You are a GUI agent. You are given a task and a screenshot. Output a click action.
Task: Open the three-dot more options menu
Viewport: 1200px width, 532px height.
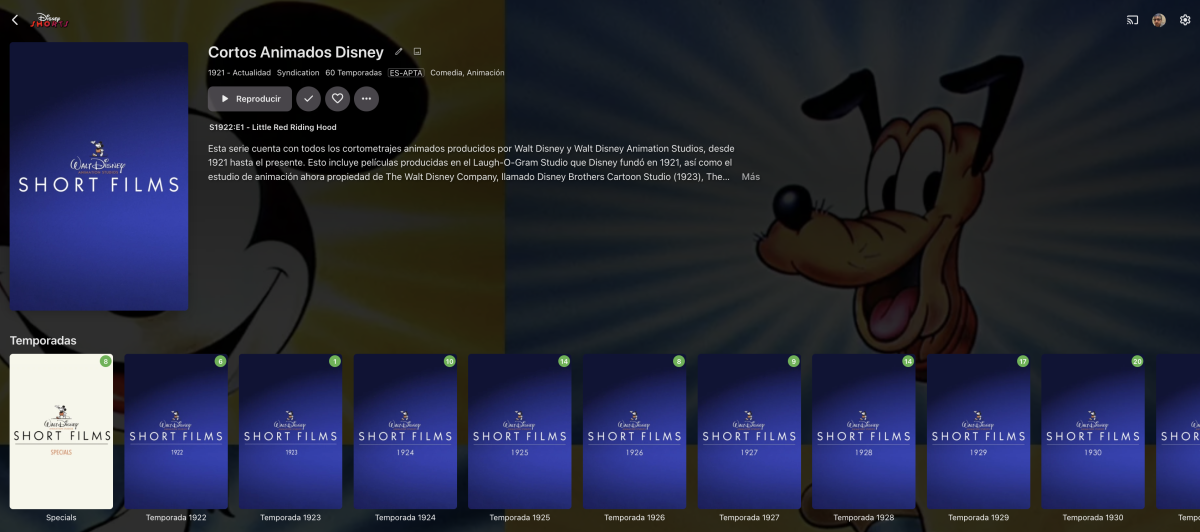pyautogui.click(x=366, y=99)
